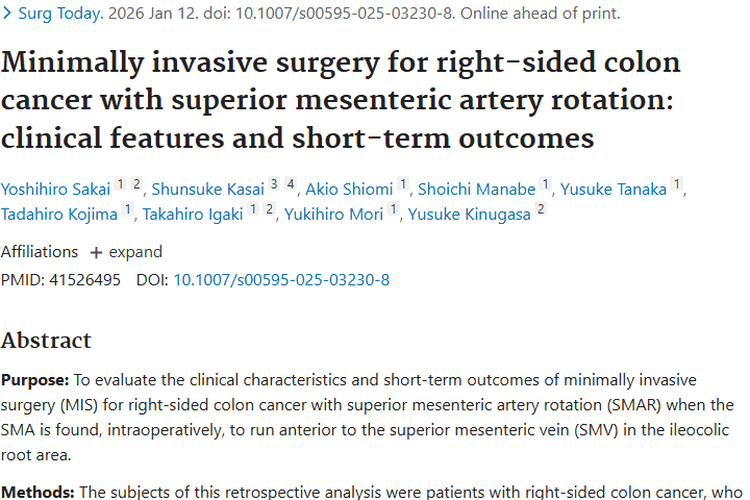The height and width of the screenshot is (500, 750).
Task: Click the article title heading
Action: click(x=340, y=99)
